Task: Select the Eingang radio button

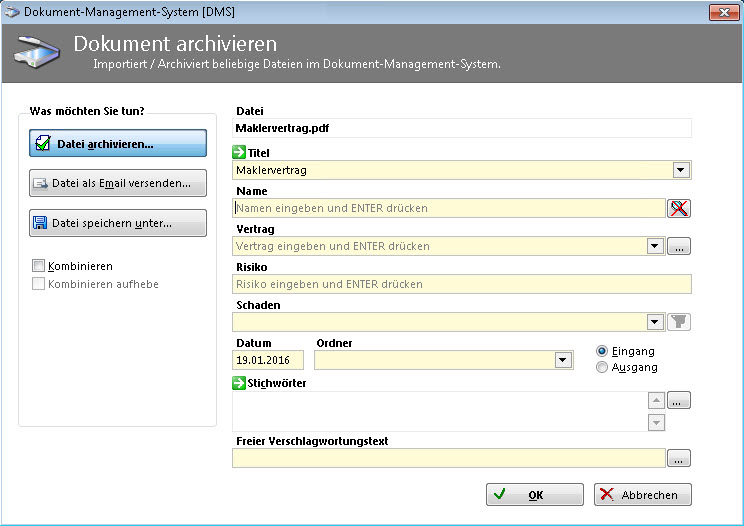Action: (x=602, y=351)
